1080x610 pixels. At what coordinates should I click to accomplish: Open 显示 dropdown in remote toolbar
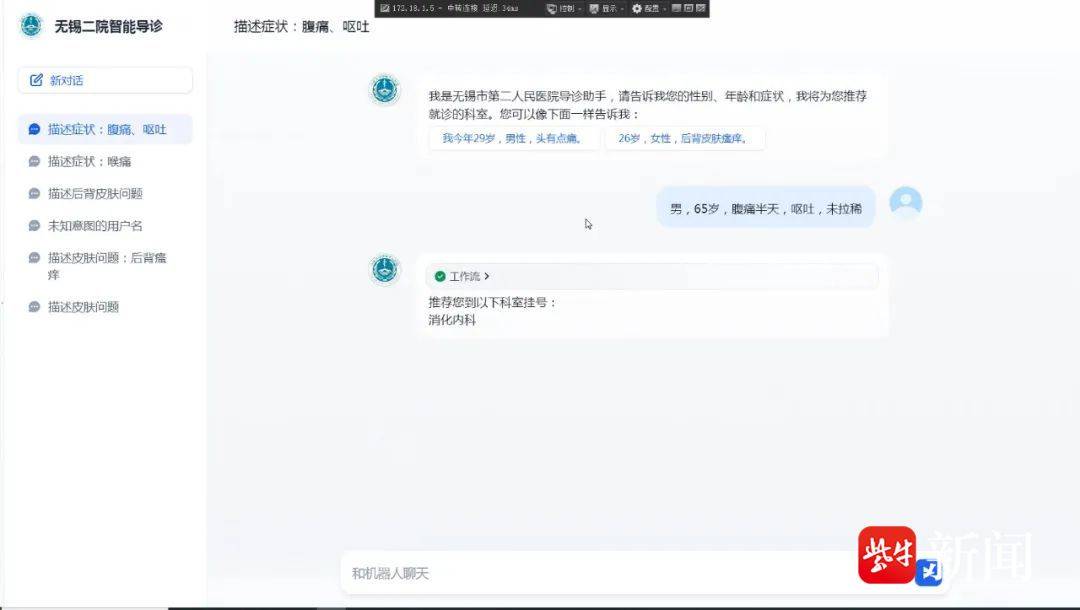pyautogui.click(x=606, y=8)
